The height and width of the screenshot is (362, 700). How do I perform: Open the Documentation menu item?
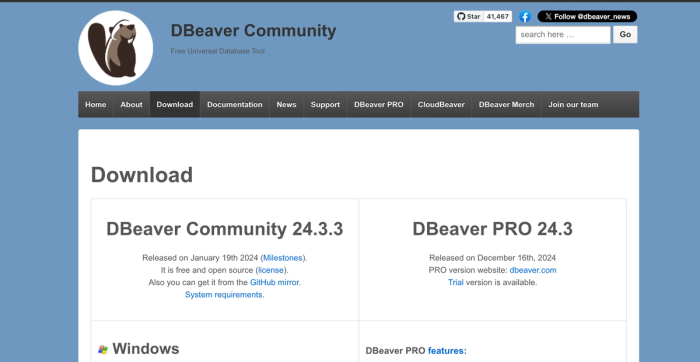point(234,104)
